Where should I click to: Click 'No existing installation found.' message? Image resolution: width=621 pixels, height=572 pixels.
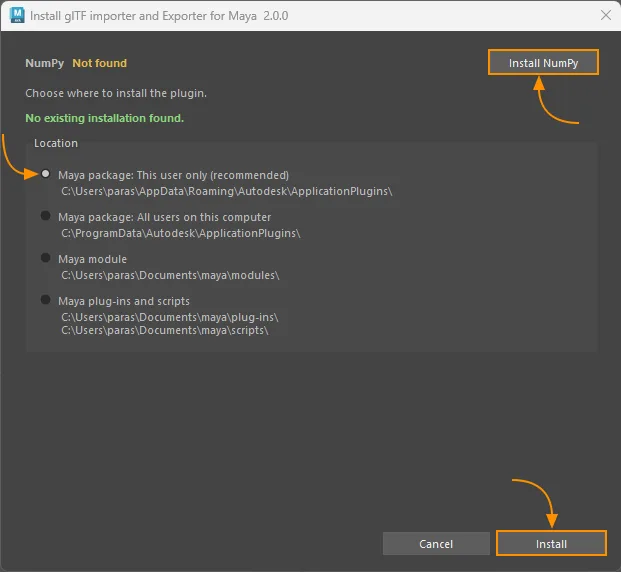[105, 118]
